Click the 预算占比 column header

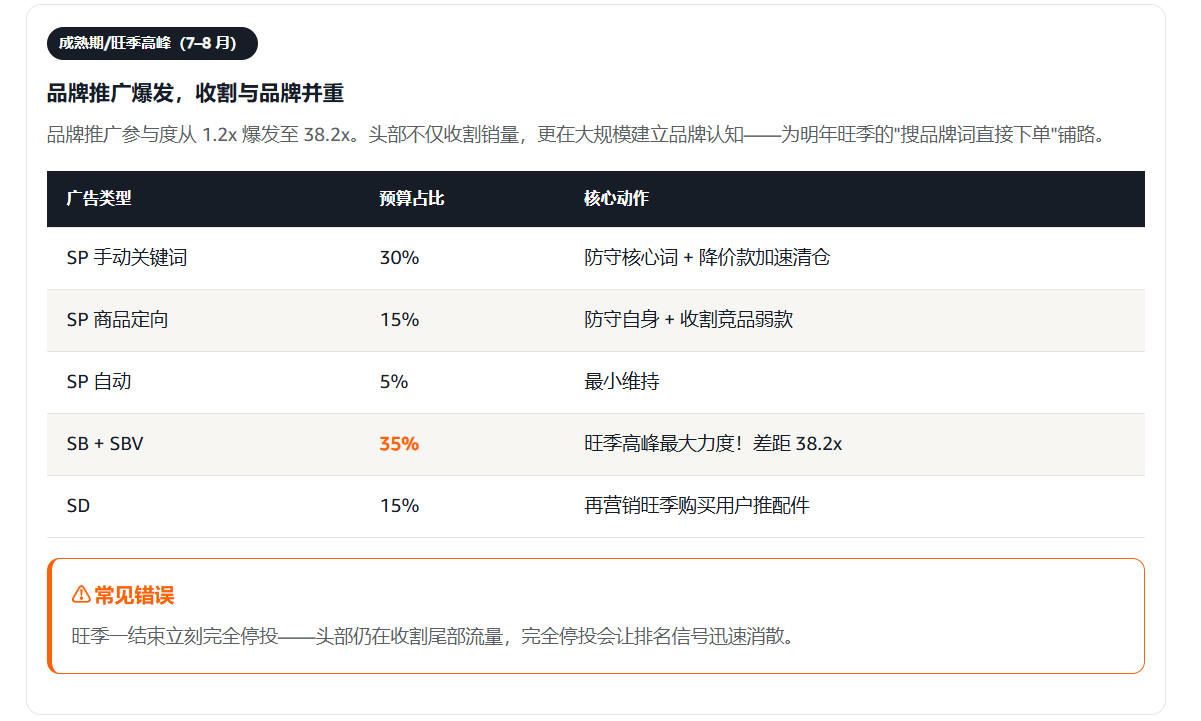412,198
